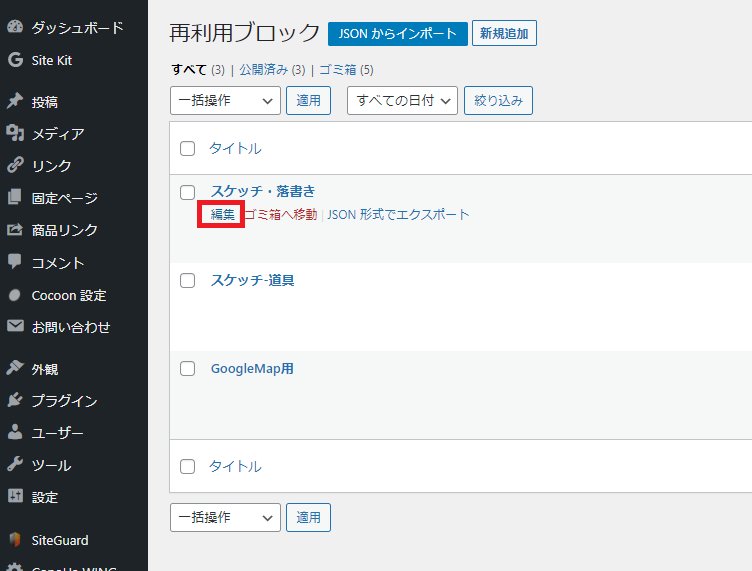Go to the 投稿 menu

[x=45, y=102]
